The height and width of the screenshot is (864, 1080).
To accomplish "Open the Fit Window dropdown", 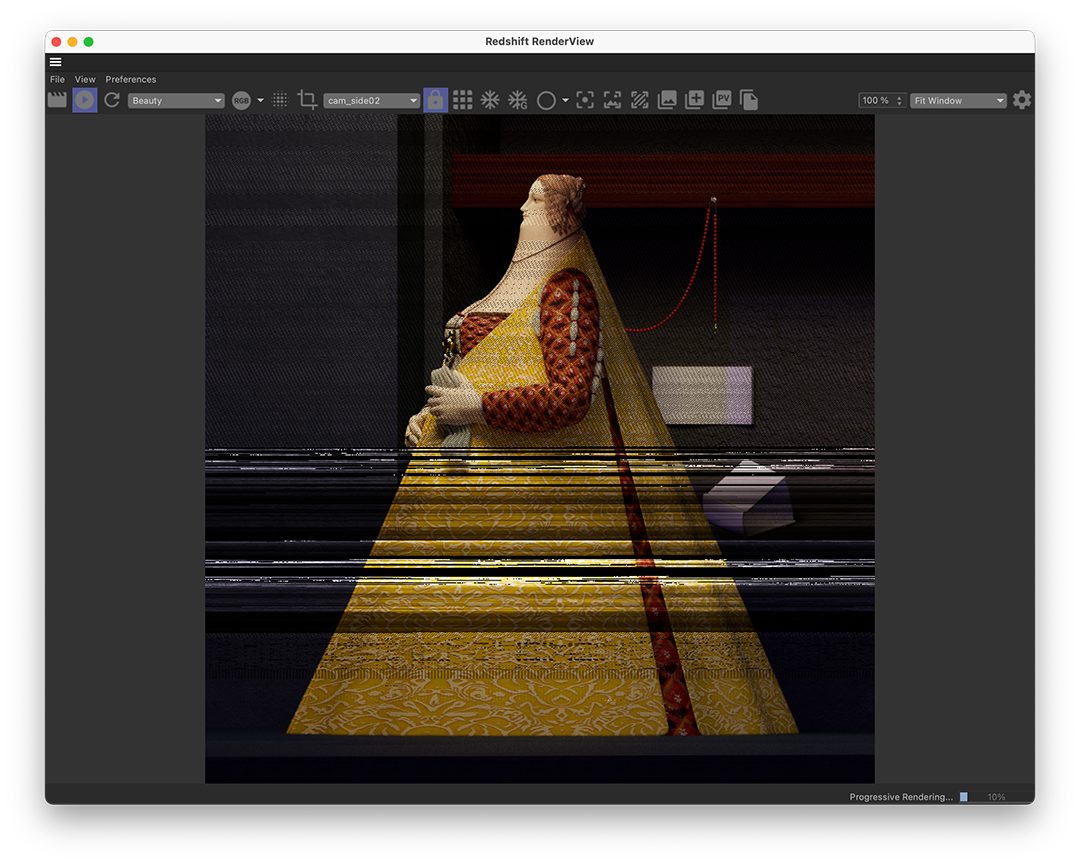I will (x=958, y=101).
